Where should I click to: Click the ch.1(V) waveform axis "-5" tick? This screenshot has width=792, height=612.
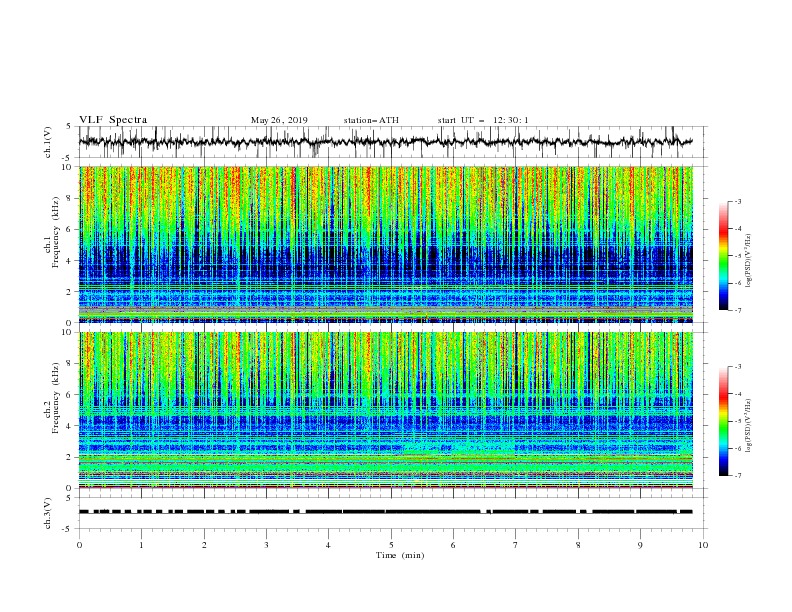(x=68, y=158)
